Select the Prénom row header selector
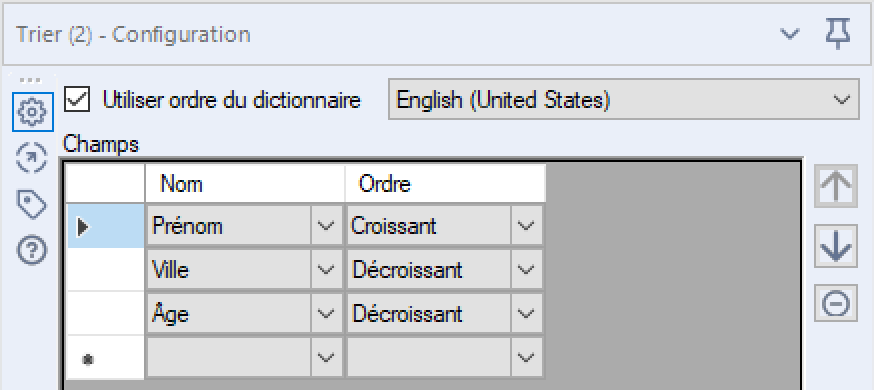The image size is (874, 390). [105, 226]
